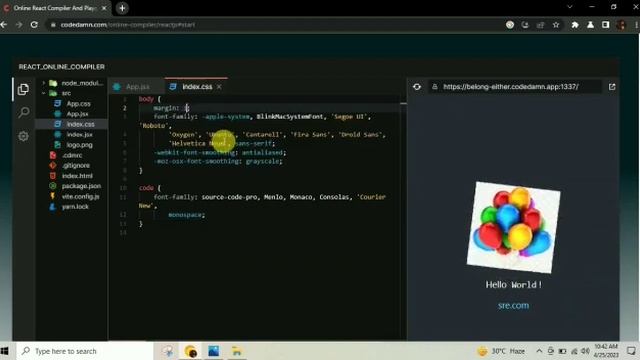Open vite.config.js in file tree

click(80, 196)
